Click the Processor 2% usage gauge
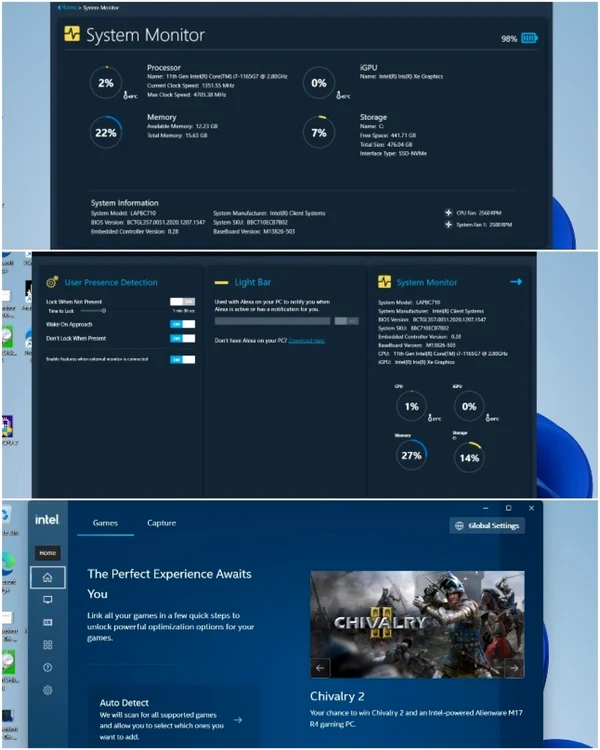Image resolution: width=600 pixels, height=750 pixels. click(x=106, y=83)
